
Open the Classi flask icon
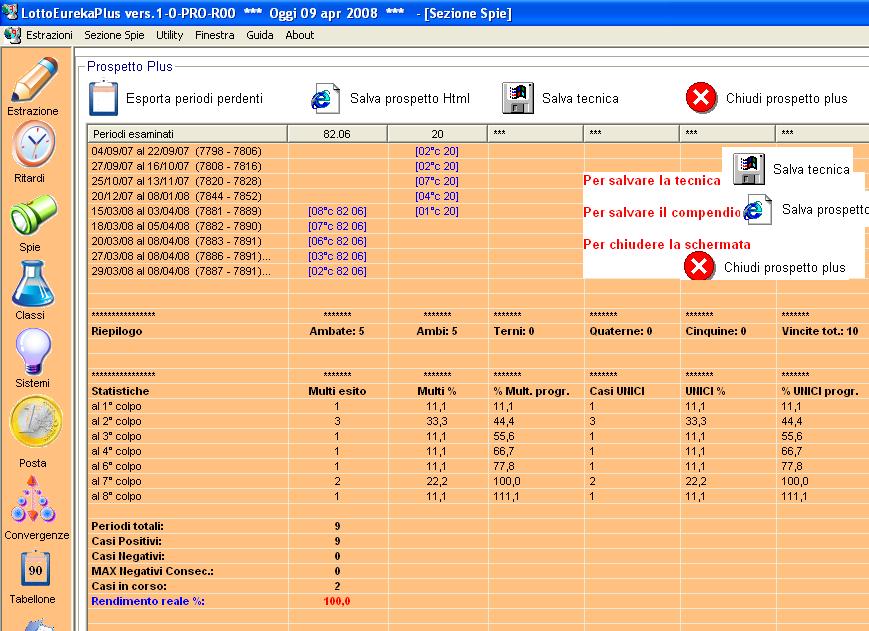tap(33, 284)
